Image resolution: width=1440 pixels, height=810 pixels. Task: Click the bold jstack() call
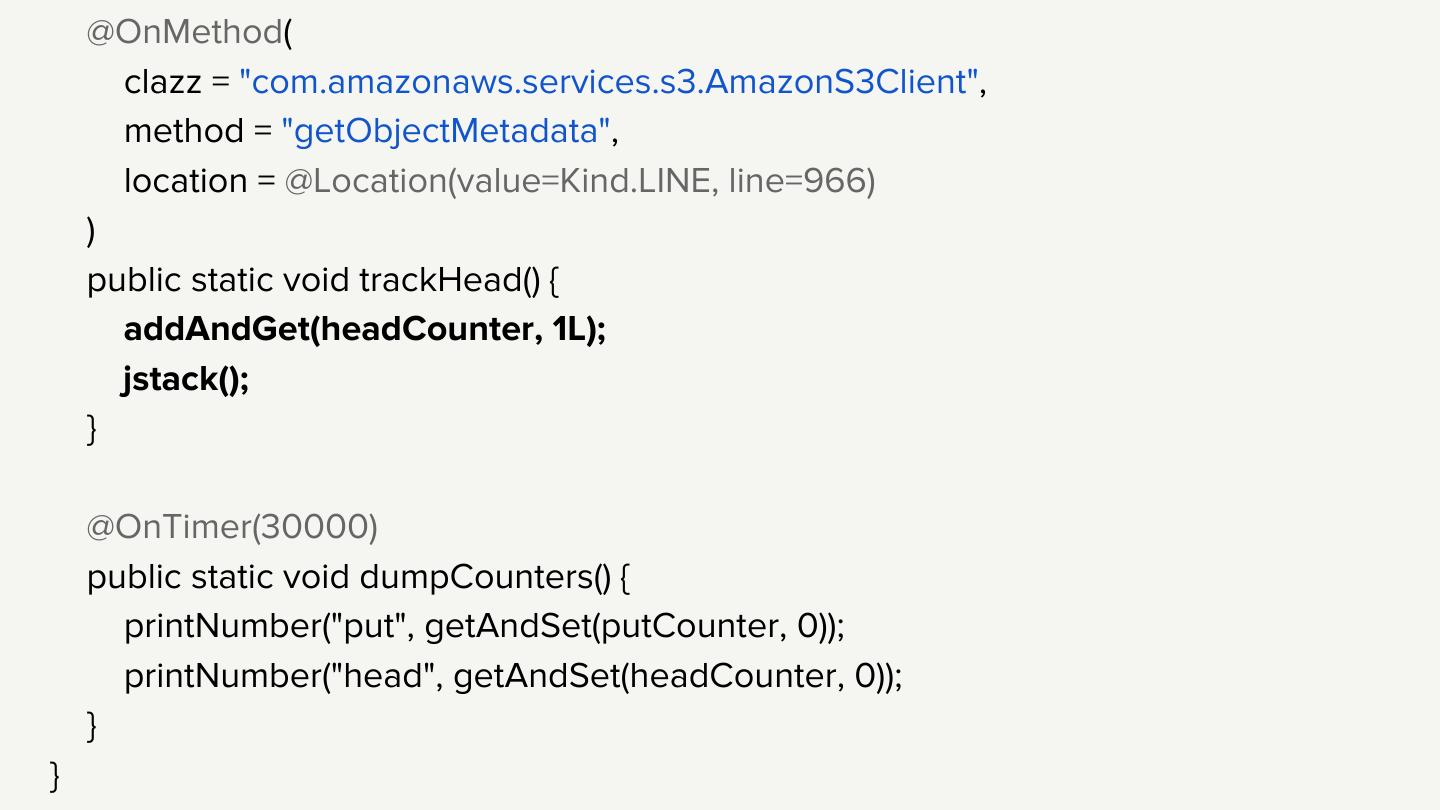[x=186, y=379]
